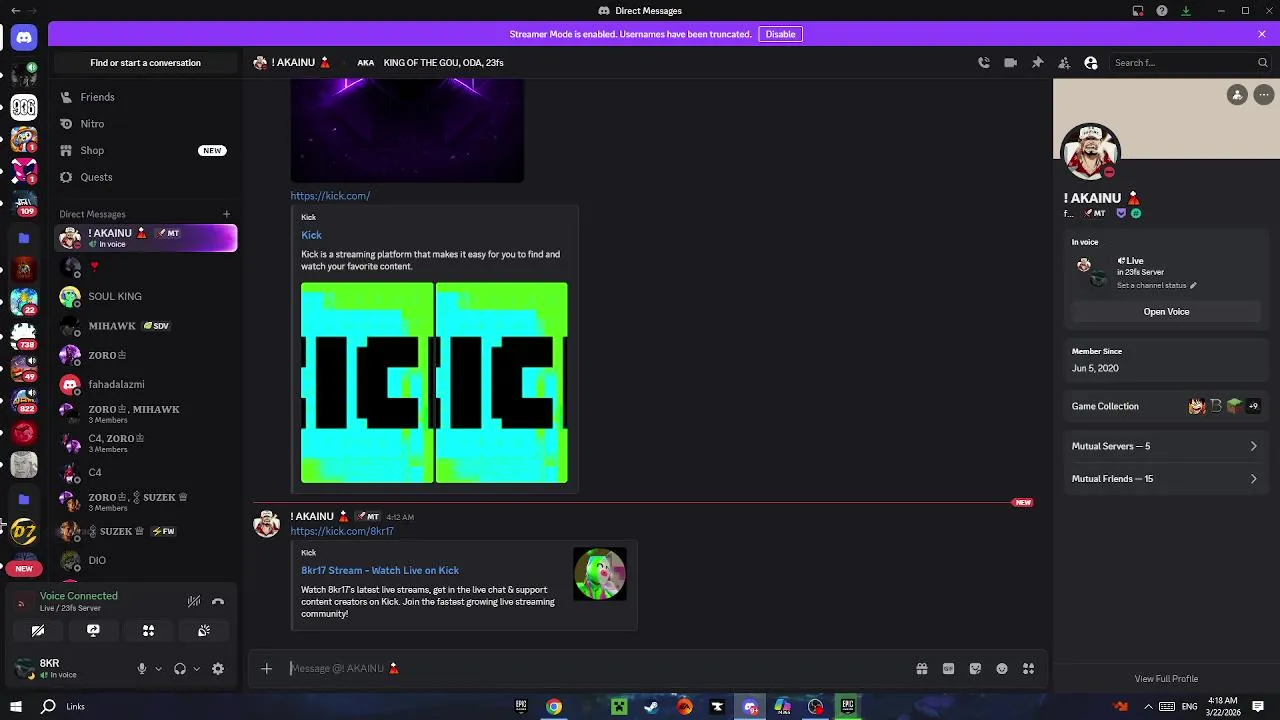Viewport: 1280px width, 720px height.
Task: Open Discord home Direct Messages icon
Action: (24, 38)
